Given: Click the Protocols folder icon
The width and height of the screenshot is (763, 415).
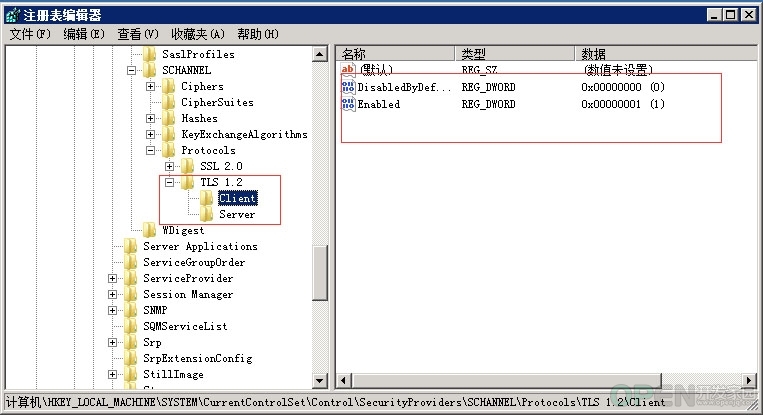Looking at the screenshot, I should (x=169, y=150).
